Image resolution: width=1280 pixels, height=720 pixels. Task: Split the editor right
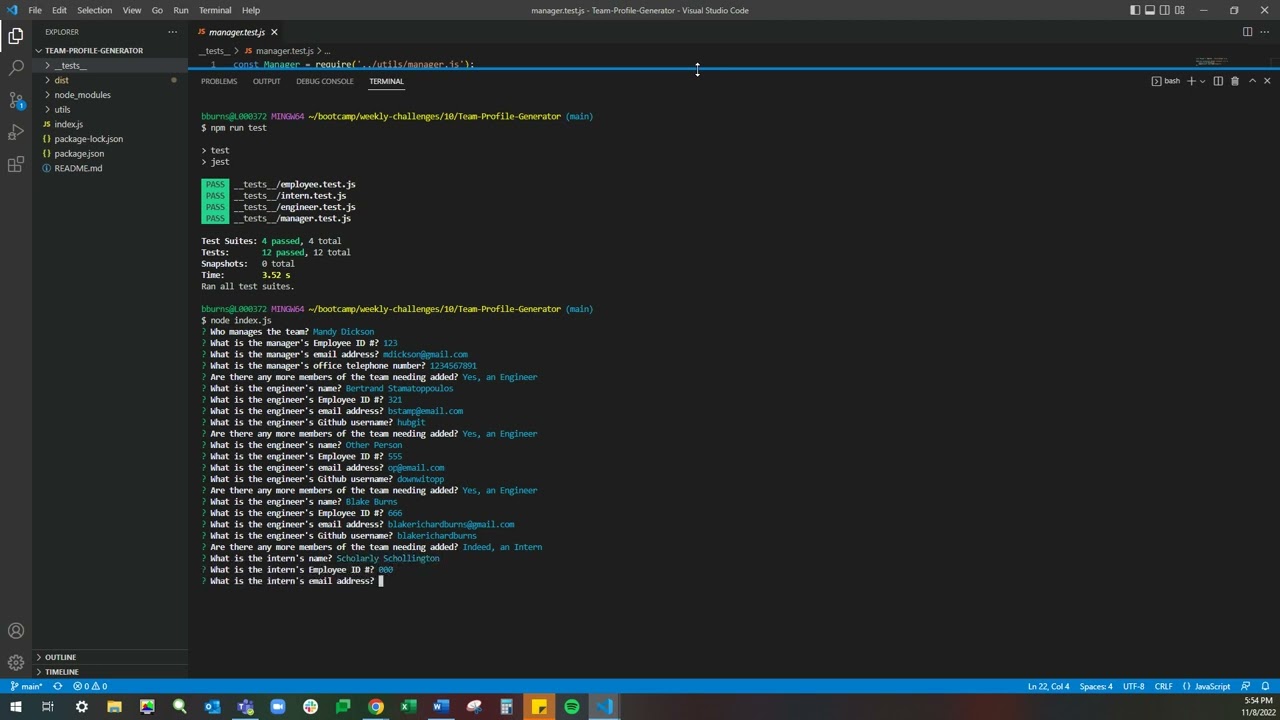point(1247,32)
